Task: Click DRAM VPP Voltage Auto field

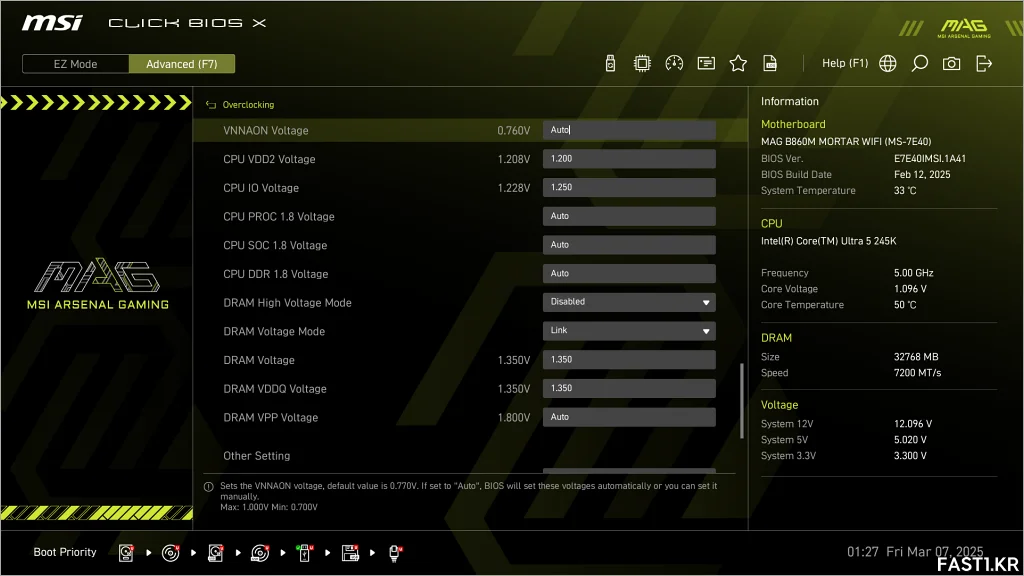Action: tap(629, 417)
